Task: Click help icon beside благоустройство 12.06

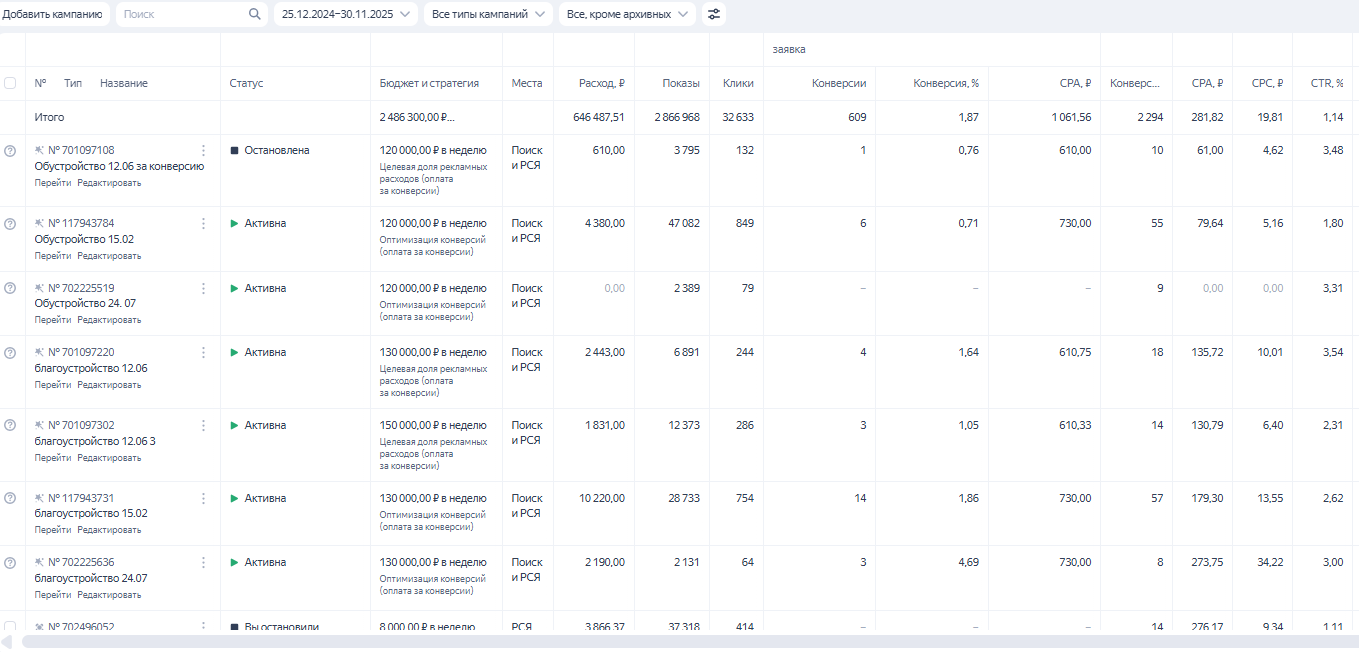Action: pos(10,352)
